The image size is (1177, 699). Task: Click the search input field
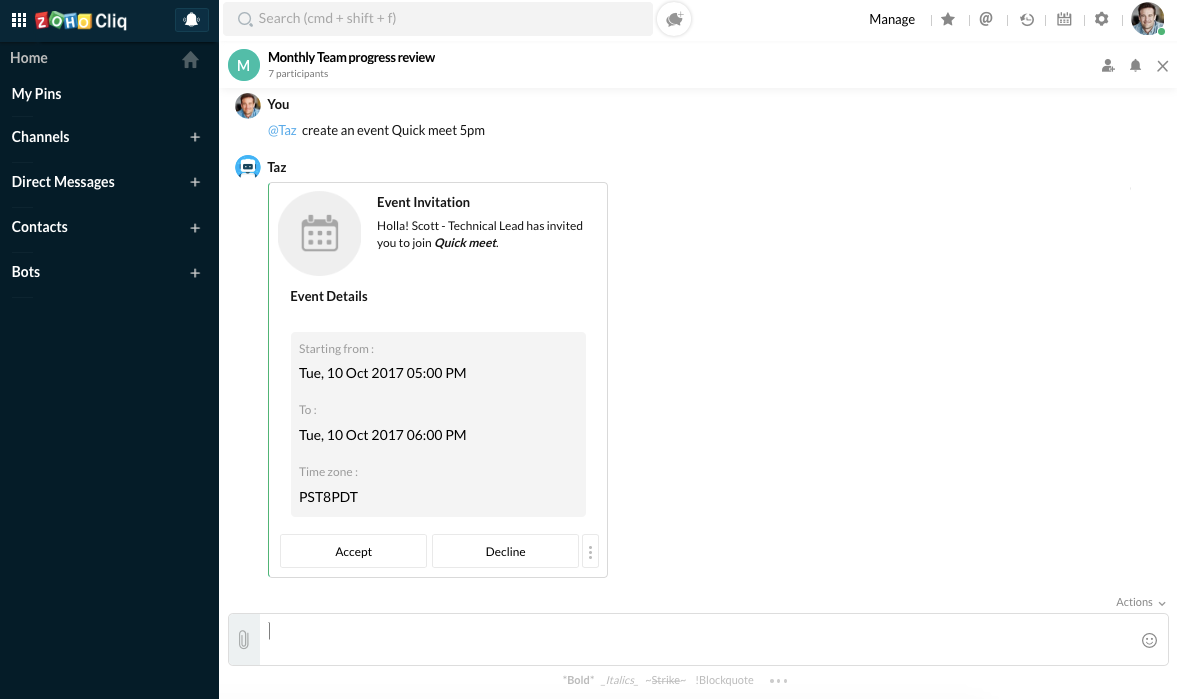point(440,19)
